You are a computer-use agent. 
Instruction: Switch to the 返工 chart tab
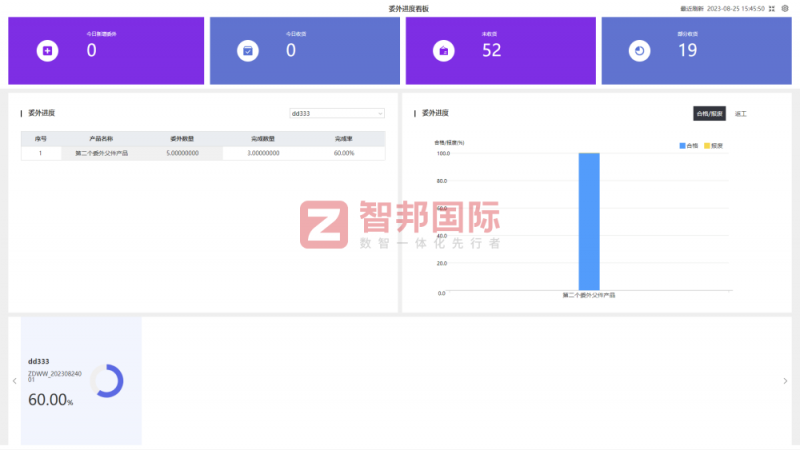(740, 114)
